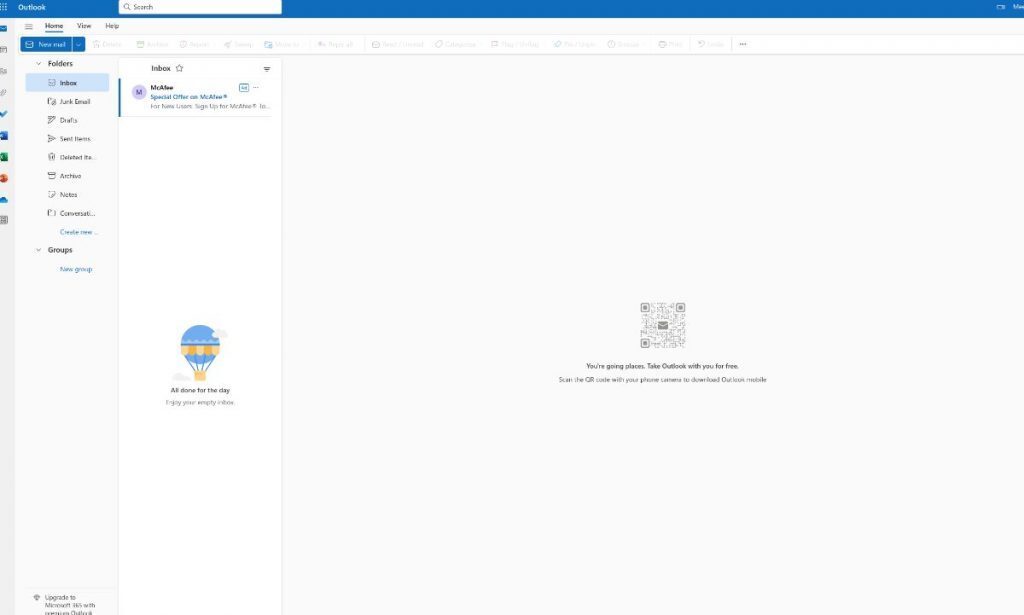Screen dimensions: 1024x615
Task: Open OneDrive from the app rail
Action: (5, 199)
